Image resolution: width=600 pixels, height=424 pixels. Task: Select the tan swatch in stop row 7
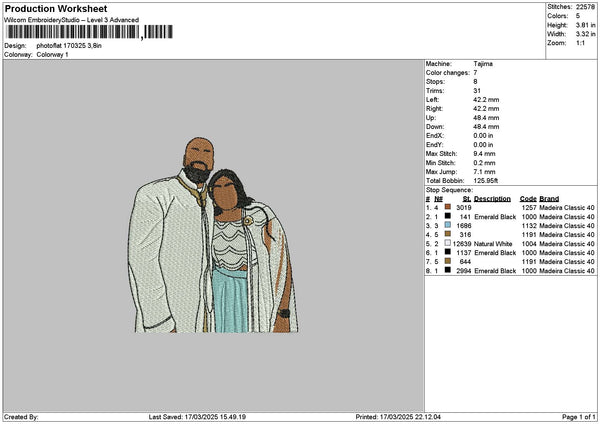pyautogui.click(x=447, y=261)
